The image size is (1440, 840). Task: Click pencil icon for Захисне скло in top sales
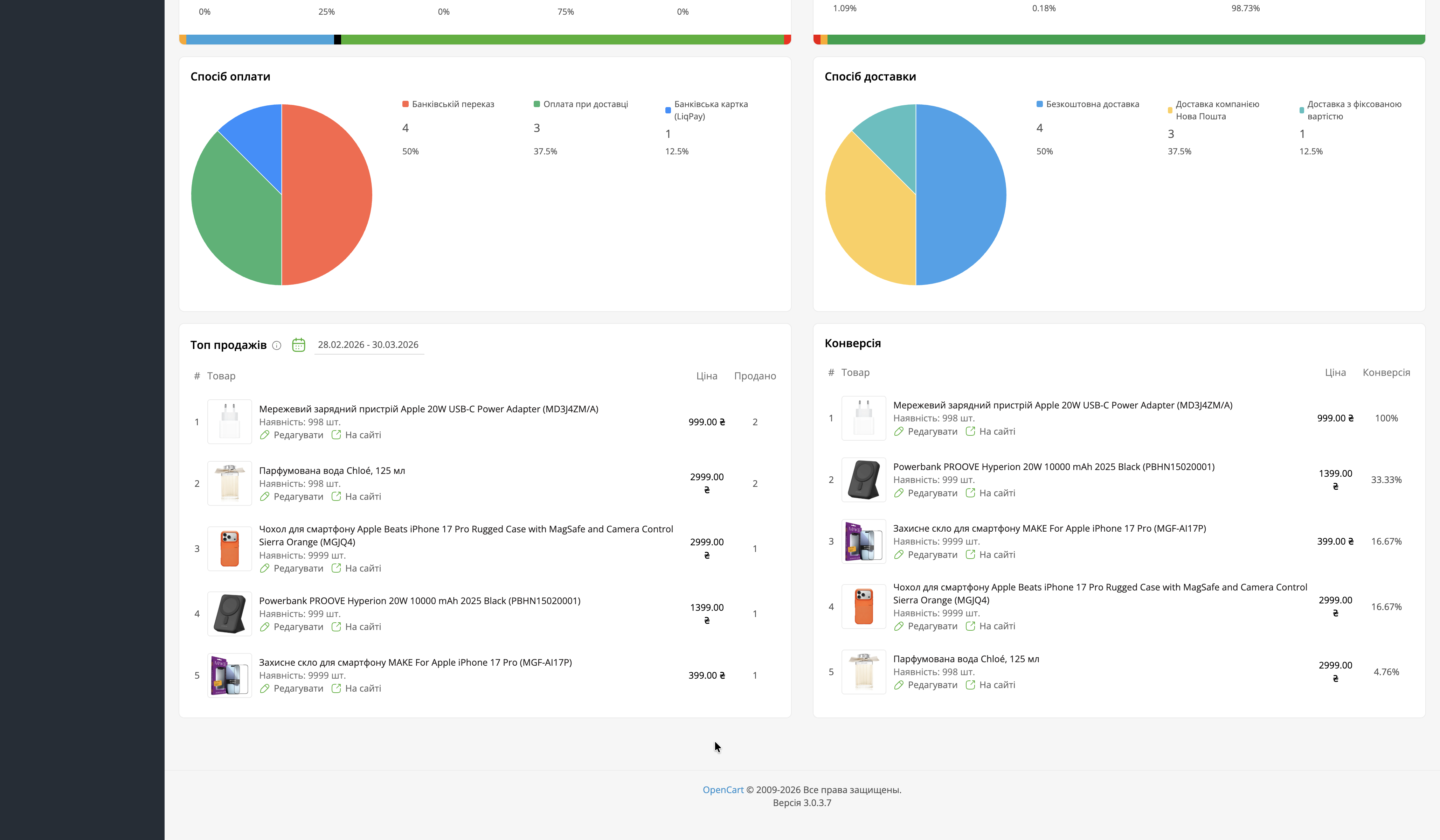pos(264,689)
